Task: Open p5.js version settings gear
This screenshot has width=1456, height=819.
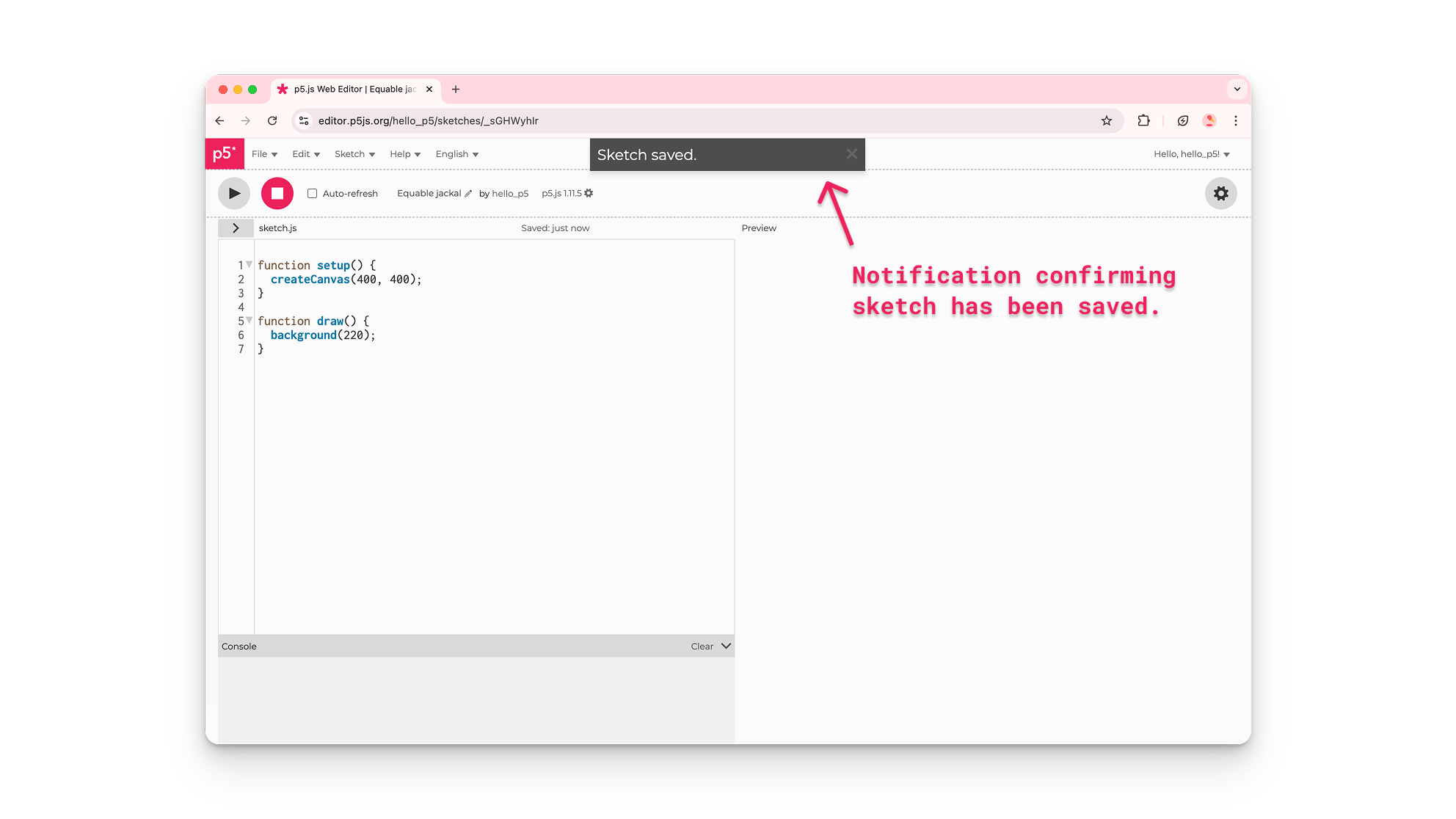Action: coord(589,194)
